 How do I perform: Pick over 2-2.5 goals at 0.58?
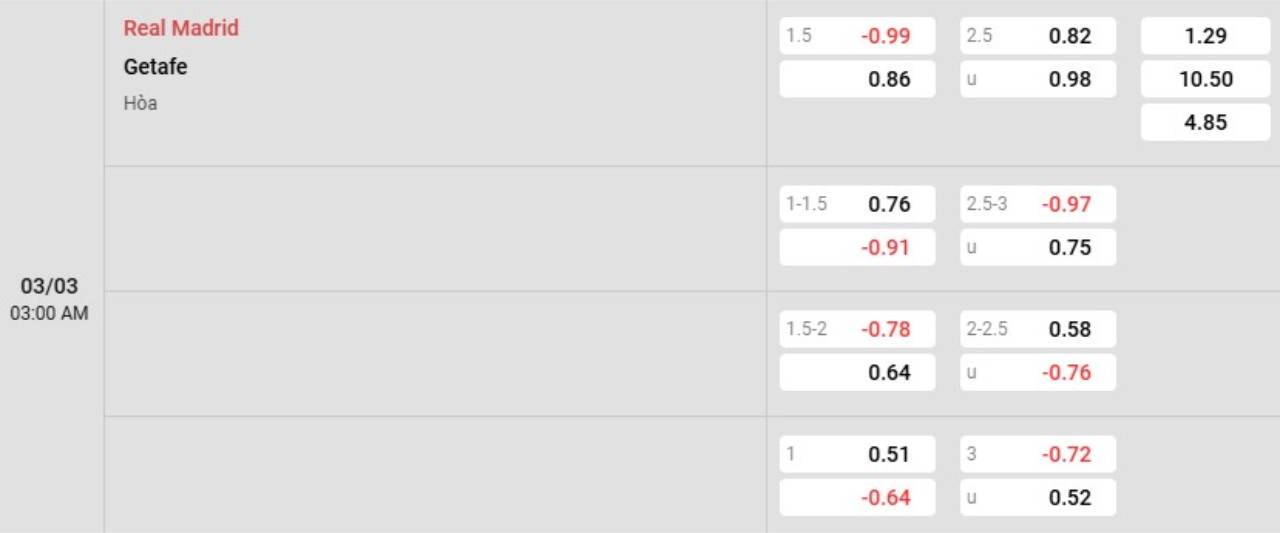pos(1038,329)
